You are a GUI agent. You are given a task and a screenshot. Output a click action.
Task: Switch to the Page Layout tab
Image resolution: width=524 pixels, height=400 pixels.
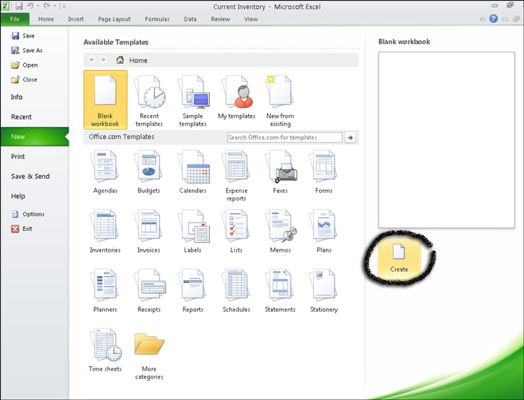(x=114, y=19)
